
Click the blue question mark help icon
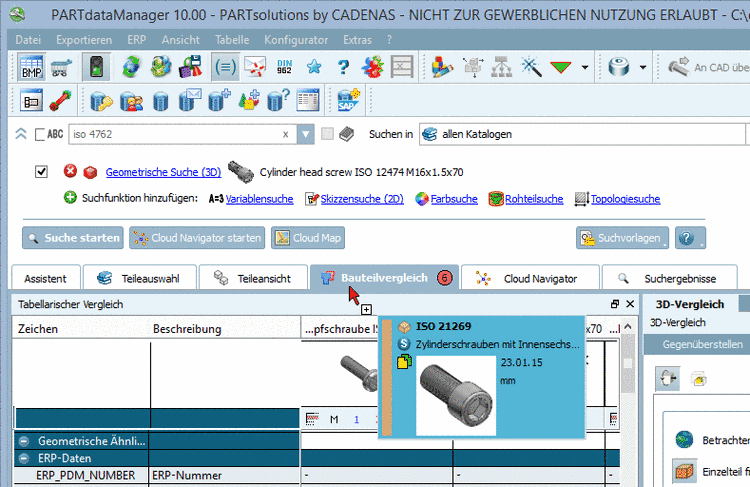pyautogui.click(x=343, y=67)
